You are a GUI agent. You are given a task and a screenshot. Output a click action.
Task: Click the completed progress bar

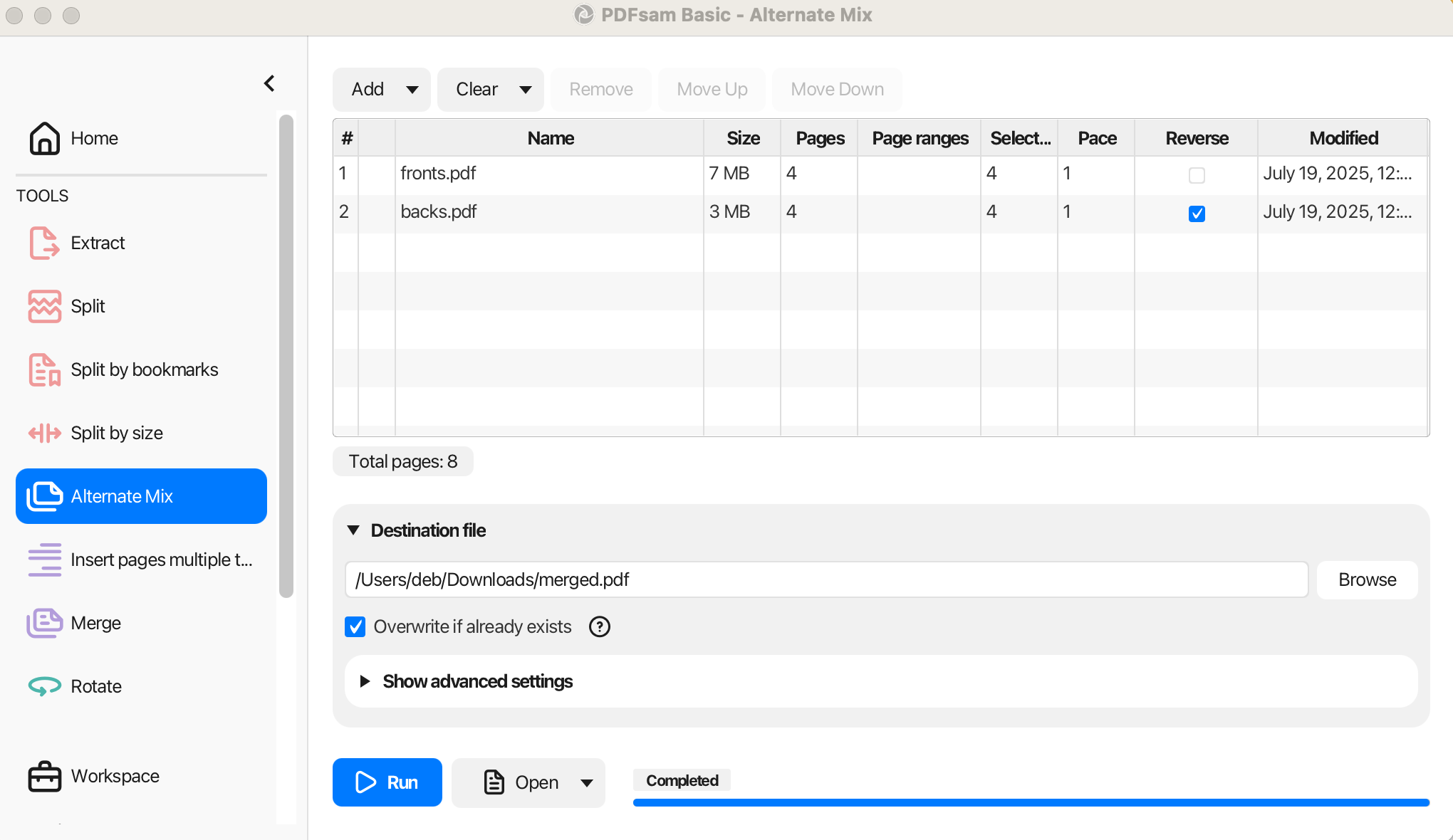(1031, 802)
